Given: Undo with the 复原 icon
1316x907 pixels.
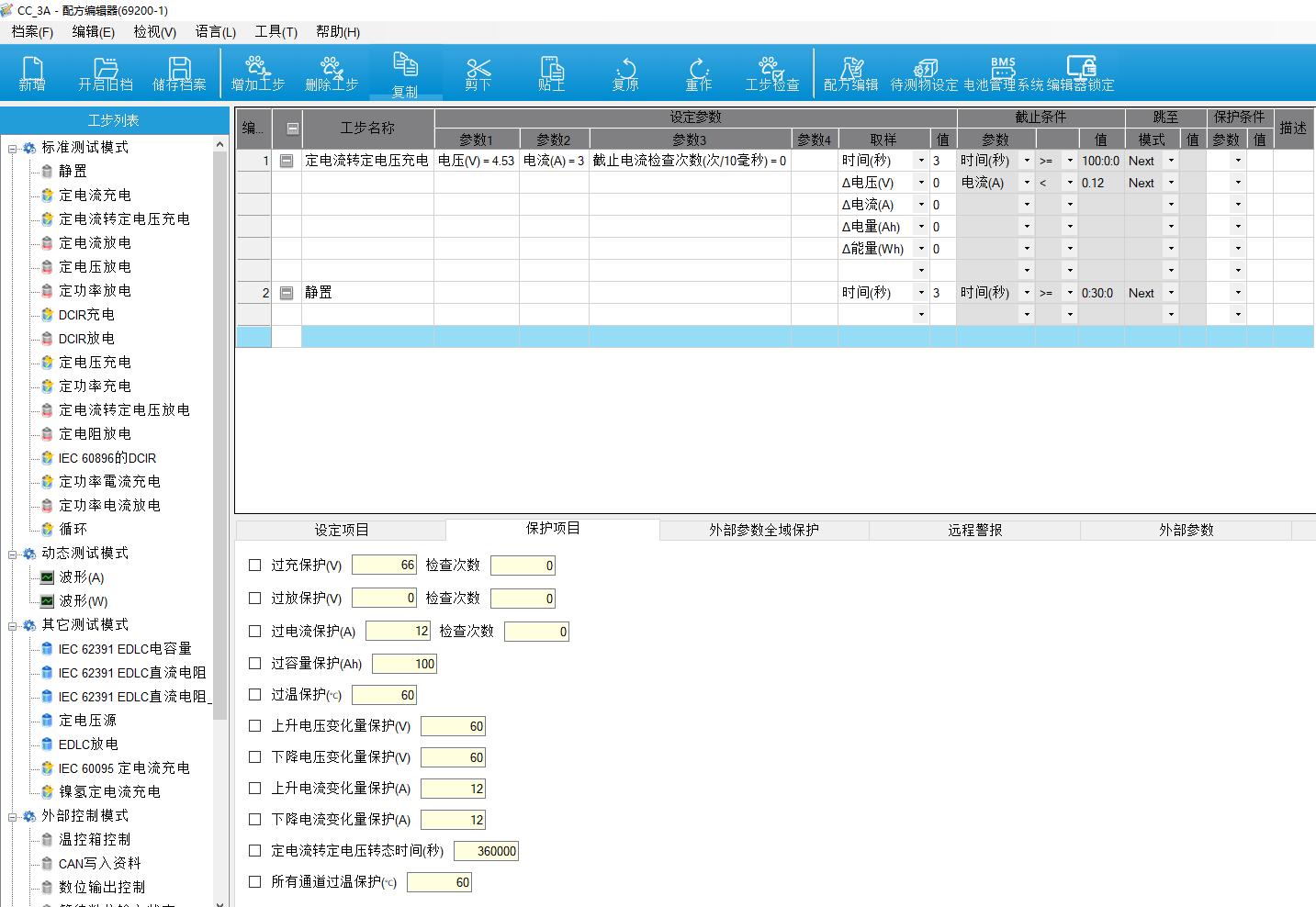Looking at the screenshot, I should (x=625, y=69).
